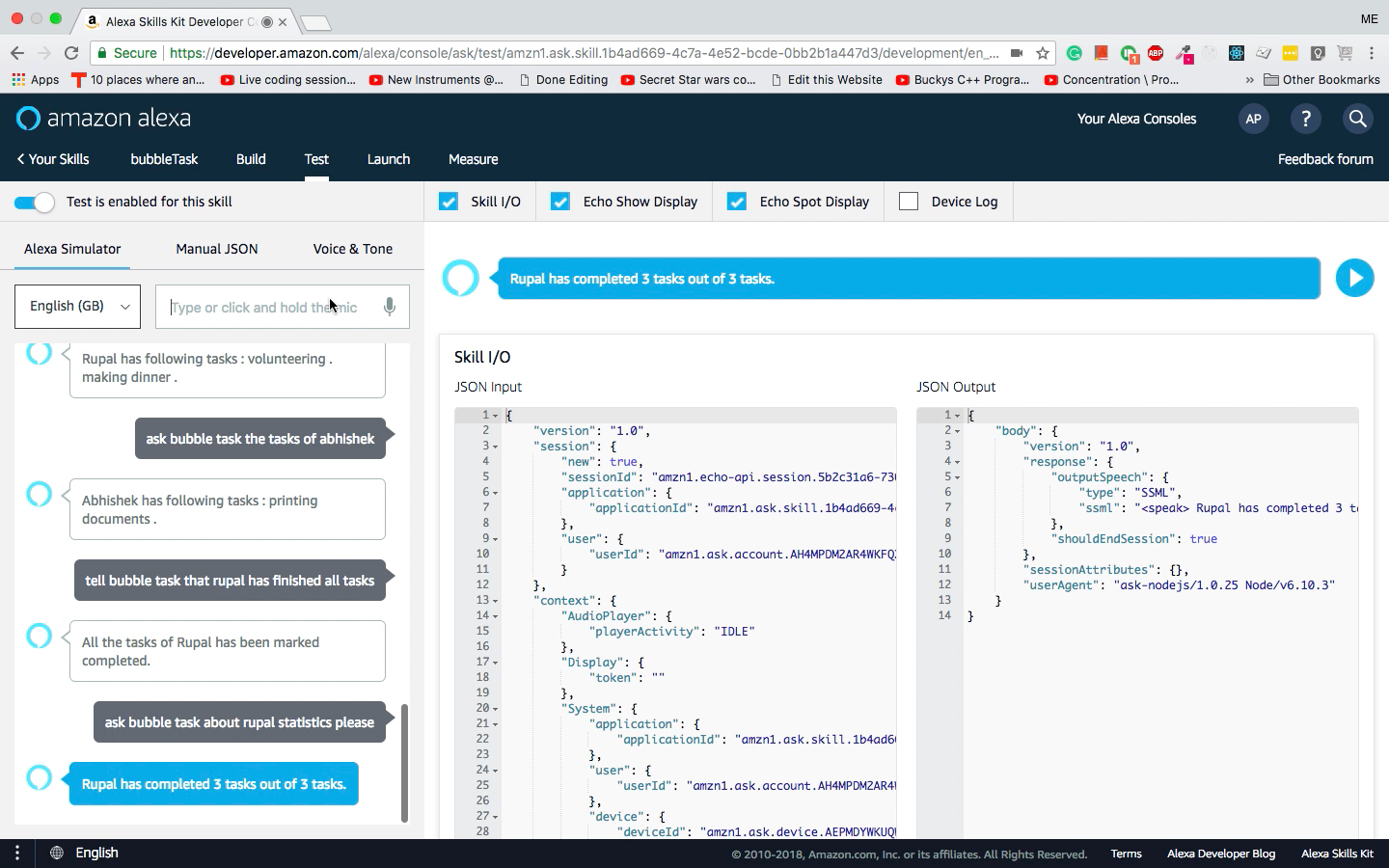Open the search magnifier icon
This screenshot has width=1389, height=868.
pos(1357,119)
